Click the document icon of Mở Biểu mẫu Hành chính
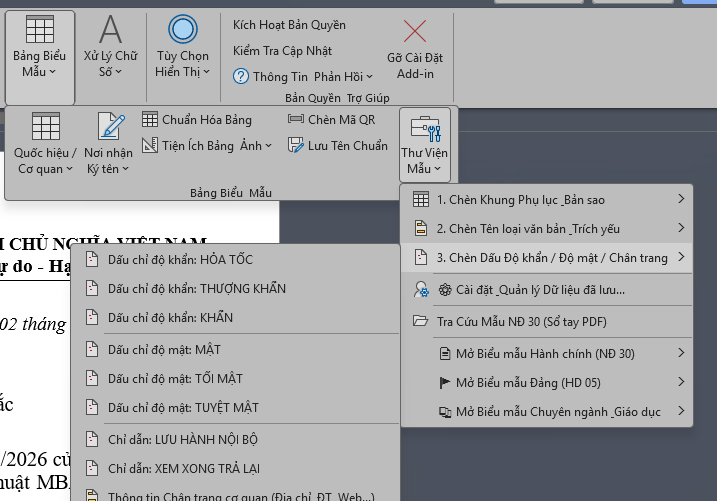This screenshot has height=501, width=717. (445, 354)
